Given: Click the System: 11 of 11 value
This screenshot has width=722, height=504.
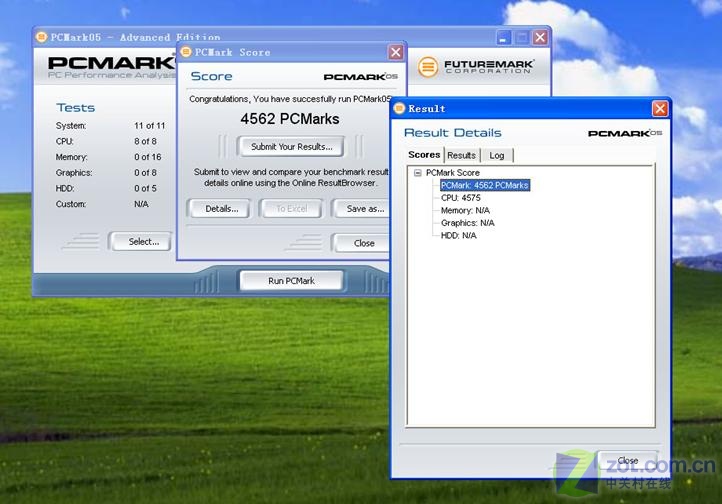Looking at the screenshot, I should tap(150, 126).
